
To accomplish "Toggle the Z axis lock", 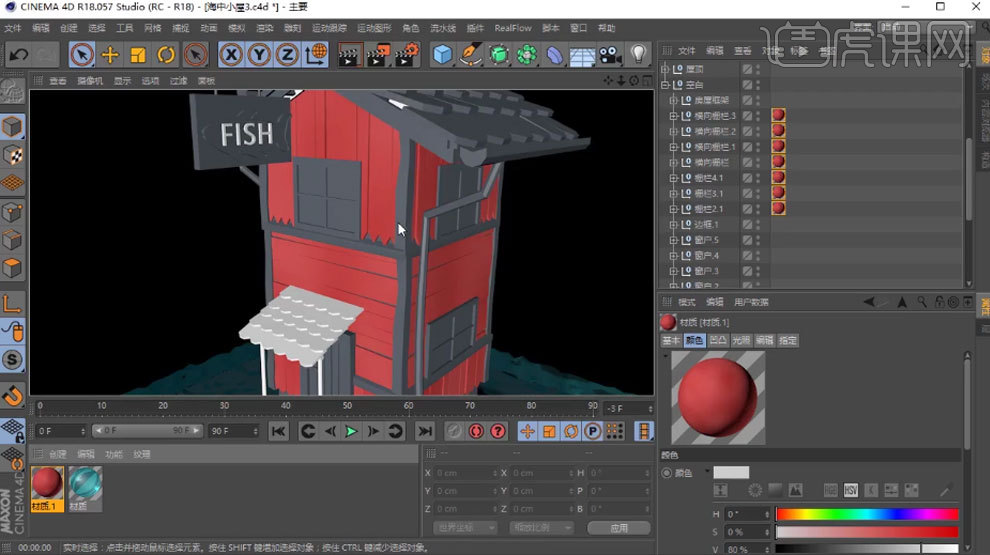I will pos(287,55).
